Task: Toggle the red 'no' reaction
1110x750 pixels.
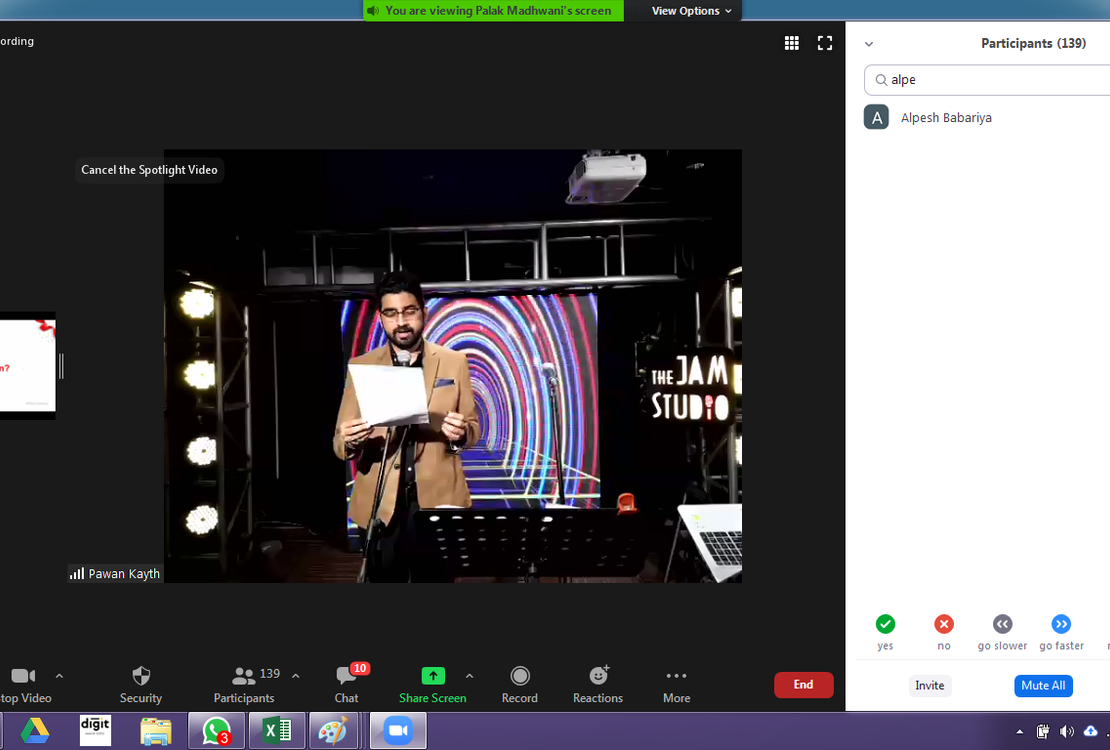Action: 944,625
